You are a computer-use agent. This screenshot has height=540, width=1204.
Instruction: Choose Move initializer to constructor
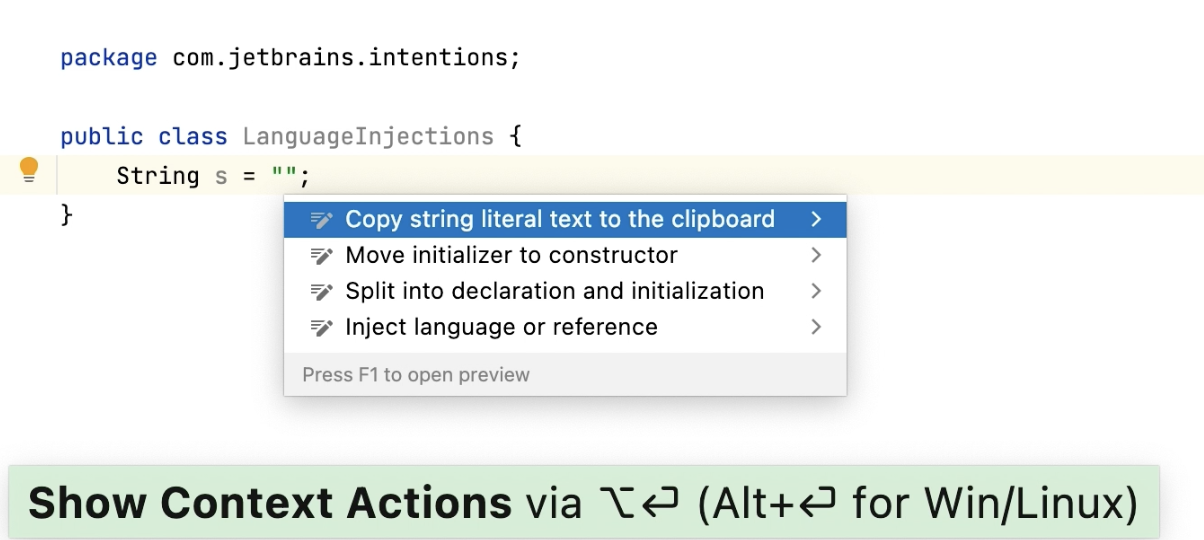(x=565, y=255)
